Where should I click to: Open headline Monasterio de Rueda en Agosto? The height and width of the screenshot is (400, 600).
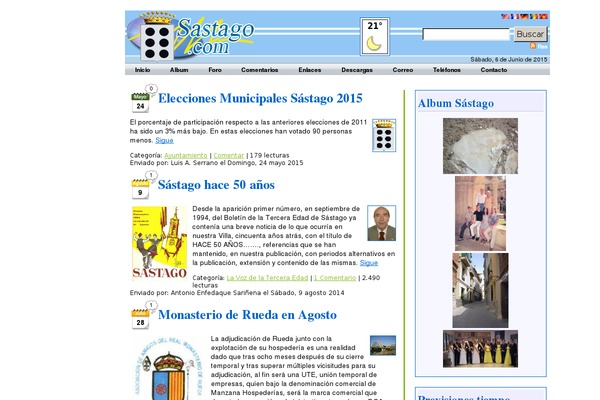point(247,315)
